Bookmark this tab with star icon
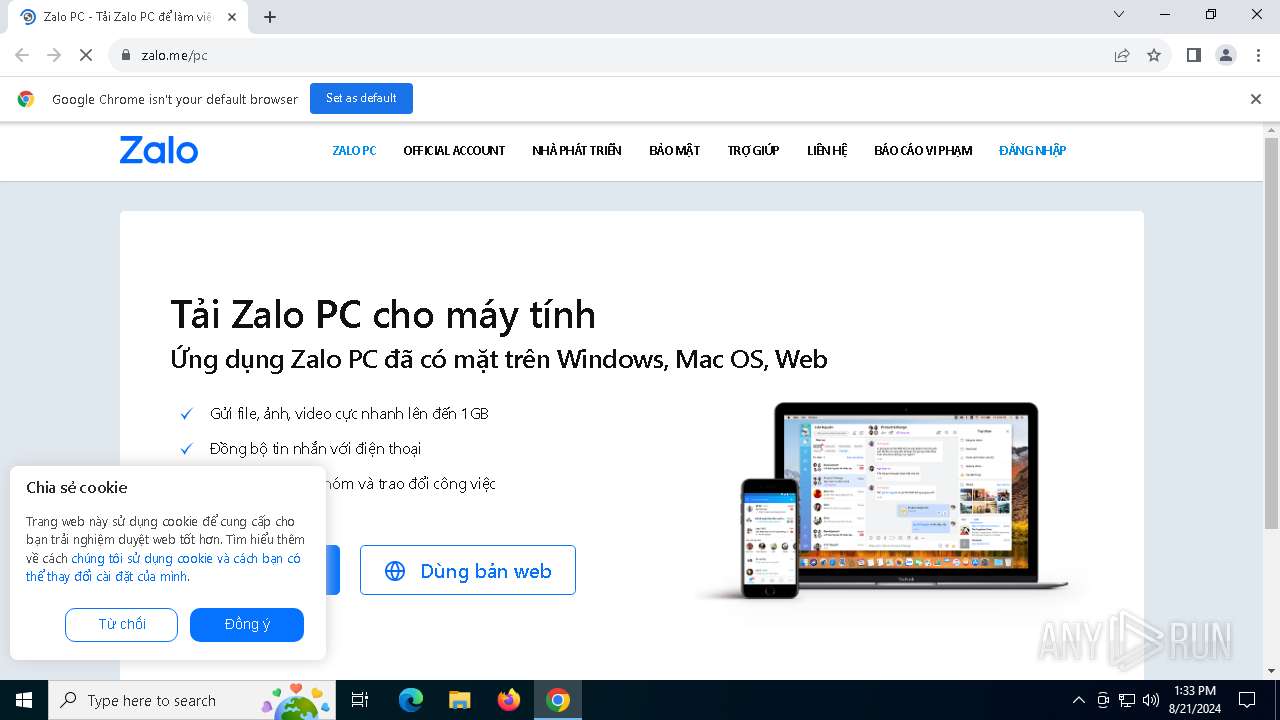This screenshot has width=1280, height=720. coord(1154,55)
